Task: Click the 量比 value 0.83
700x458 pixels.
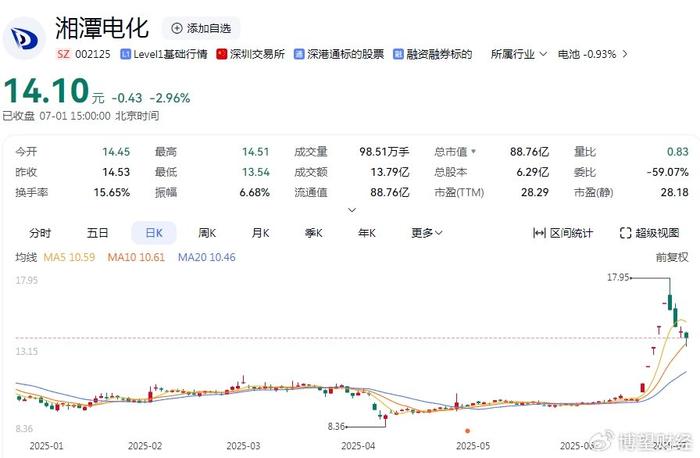Action: (678, 152)
